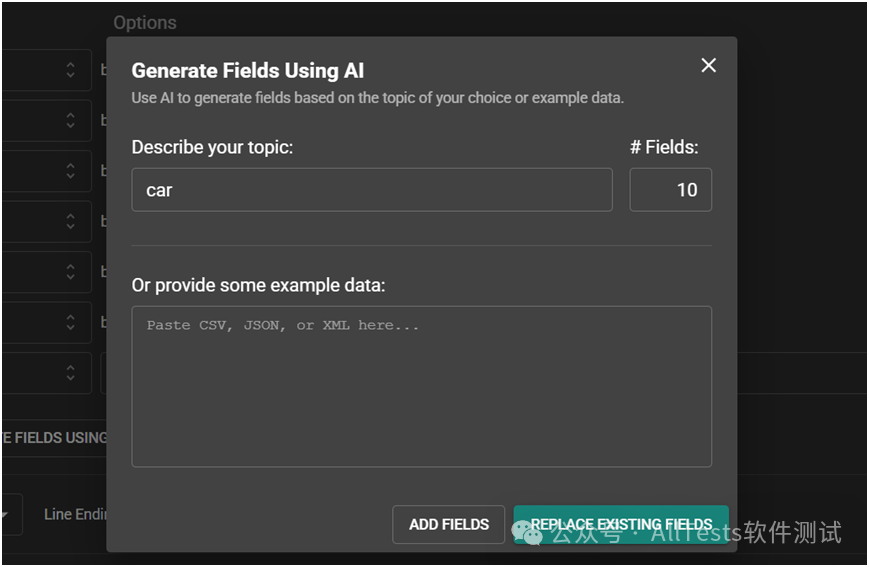Open the sixth row's type selector chevrons
The width and height of the screenshot is (869, 567).
pos(70,322)
